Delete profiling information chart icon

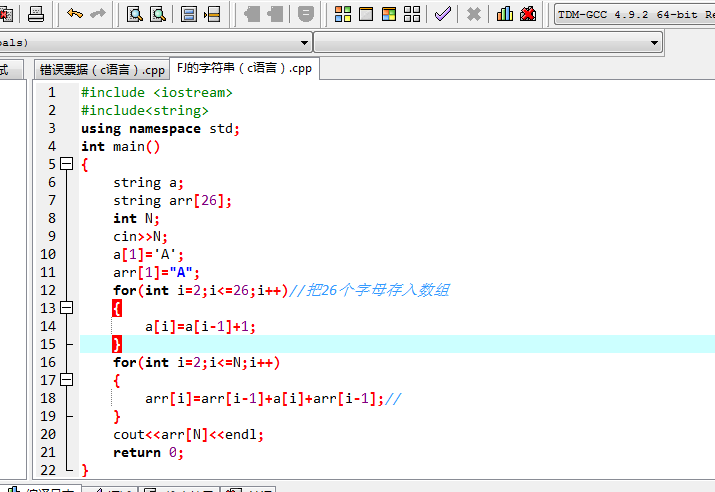pos(528,14)
